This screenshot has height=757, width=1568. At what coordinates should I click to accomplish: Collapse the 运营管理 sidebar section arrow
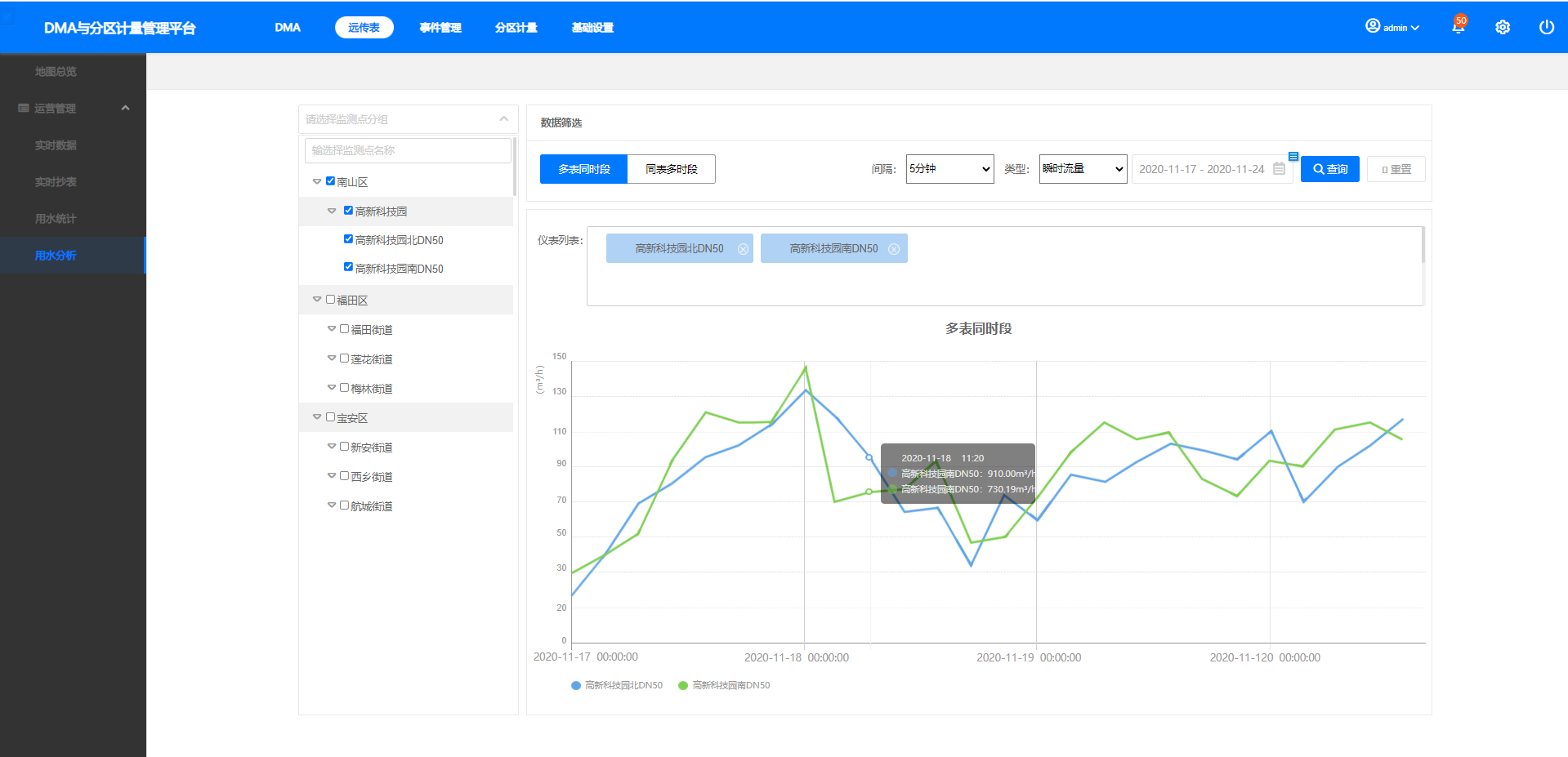point(125,108)
